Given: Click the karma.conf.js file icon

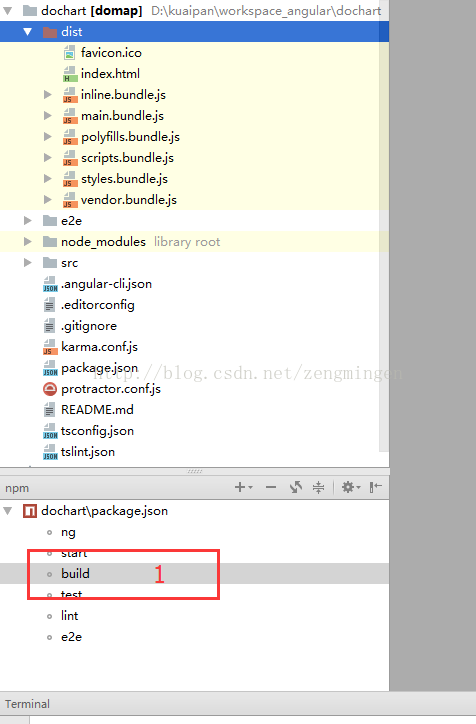Looking at the screenshot, I should pos(49,347).
